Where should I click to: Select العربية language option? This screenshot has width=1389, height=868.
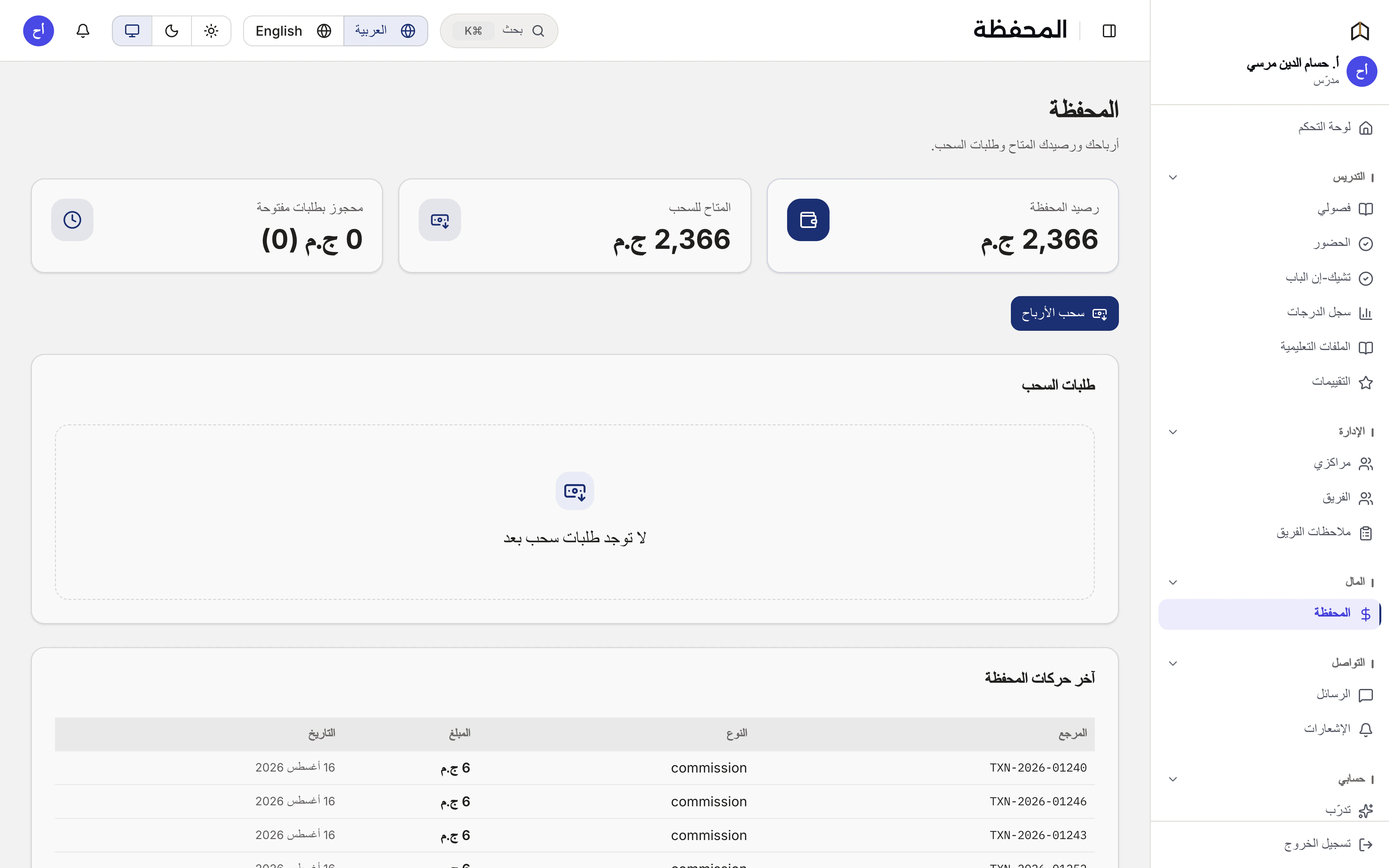385,31
